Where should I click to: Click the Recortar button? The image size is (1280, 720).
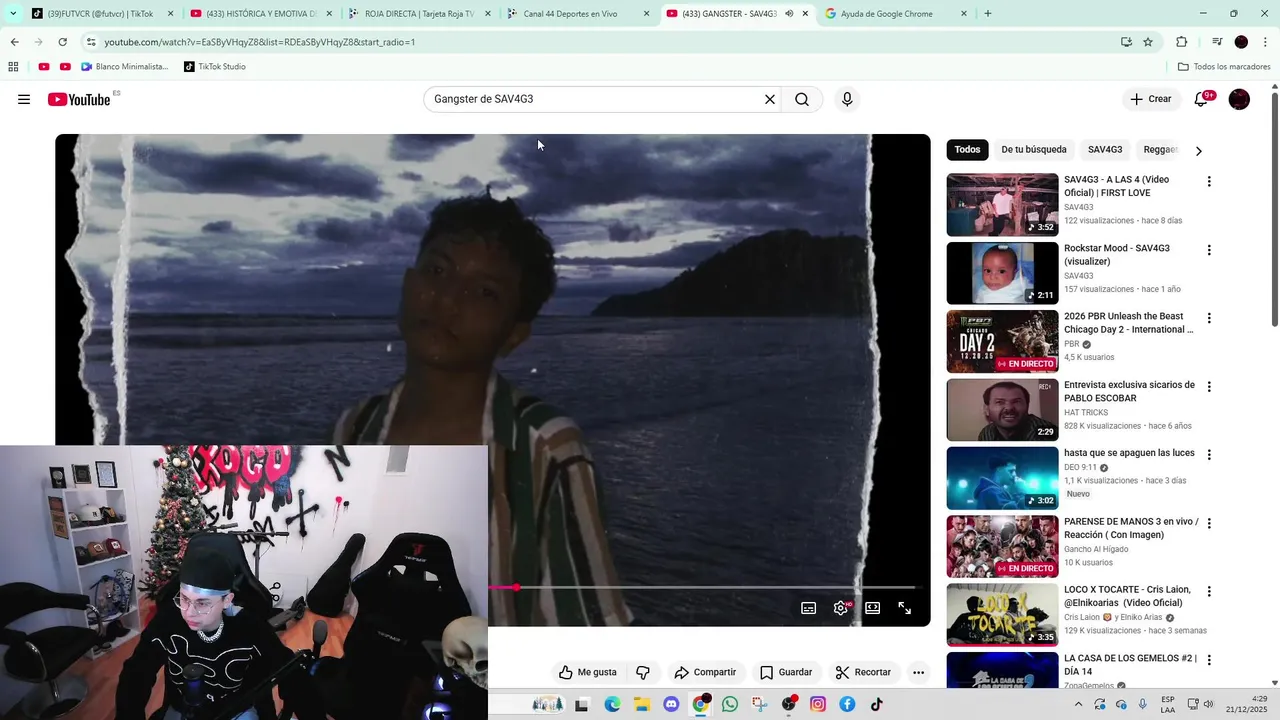pyautogui.click(x=863, y=672)
